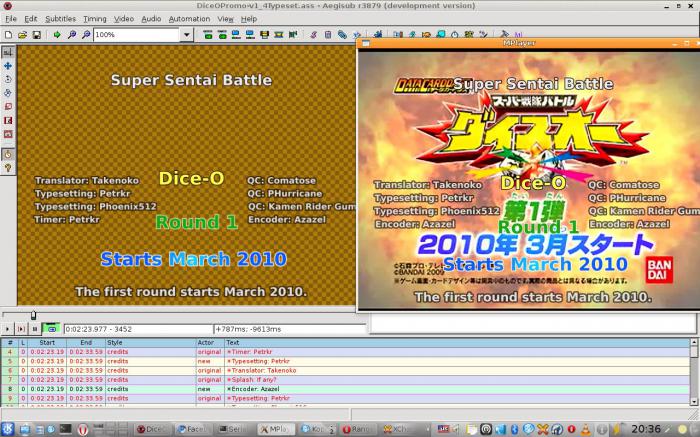
Task: Pause the video playback
Action: [x=34, y=329]
